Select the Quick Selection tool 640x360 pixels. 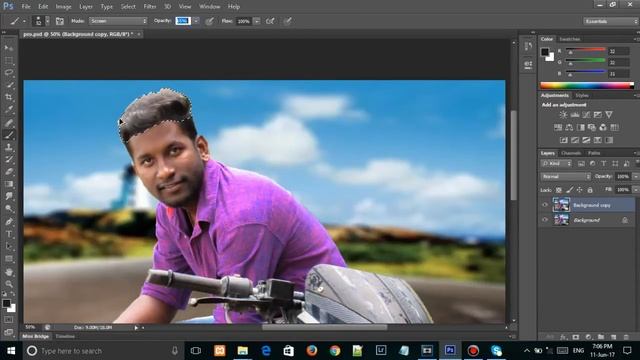pyautogui.click(x=9, y=85)
